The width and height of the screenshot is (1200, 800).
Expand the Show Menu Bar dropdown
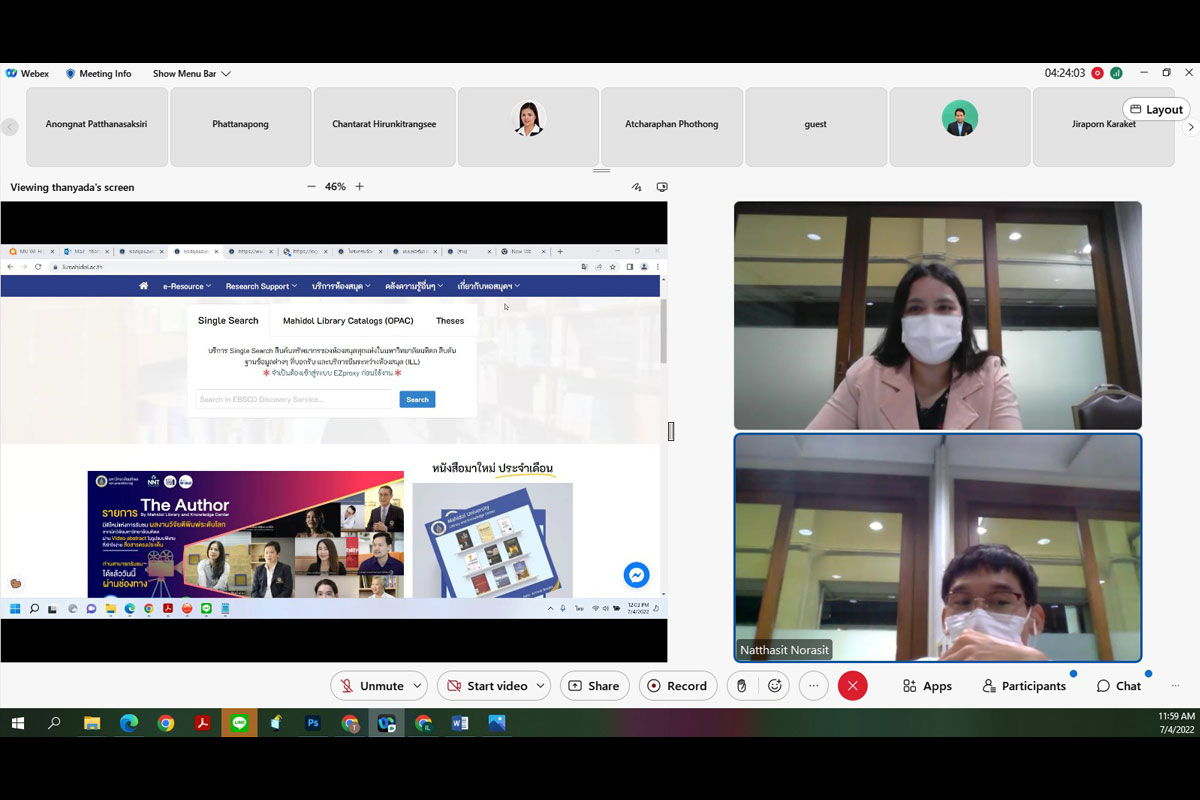point(226,74)
